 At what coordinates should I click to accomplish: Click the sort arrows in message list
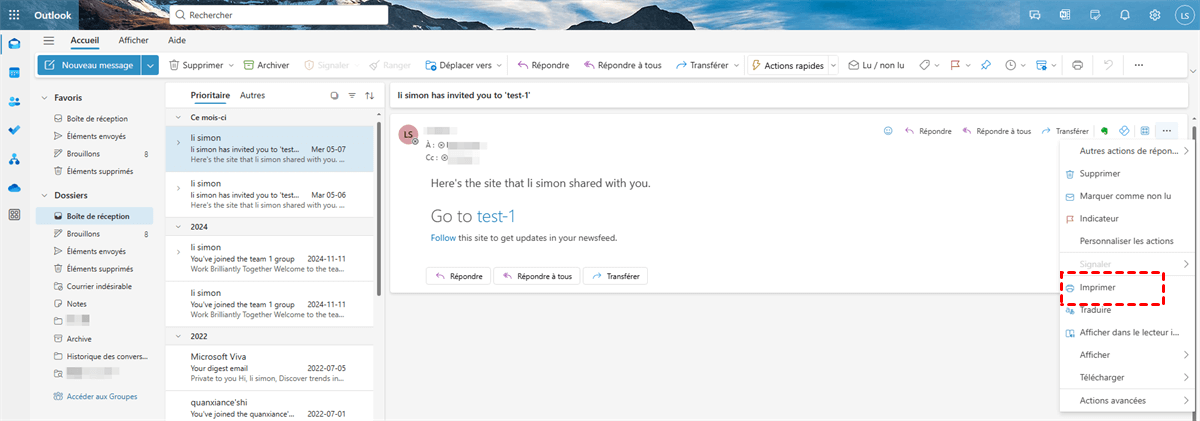click(x=369, y=96)
